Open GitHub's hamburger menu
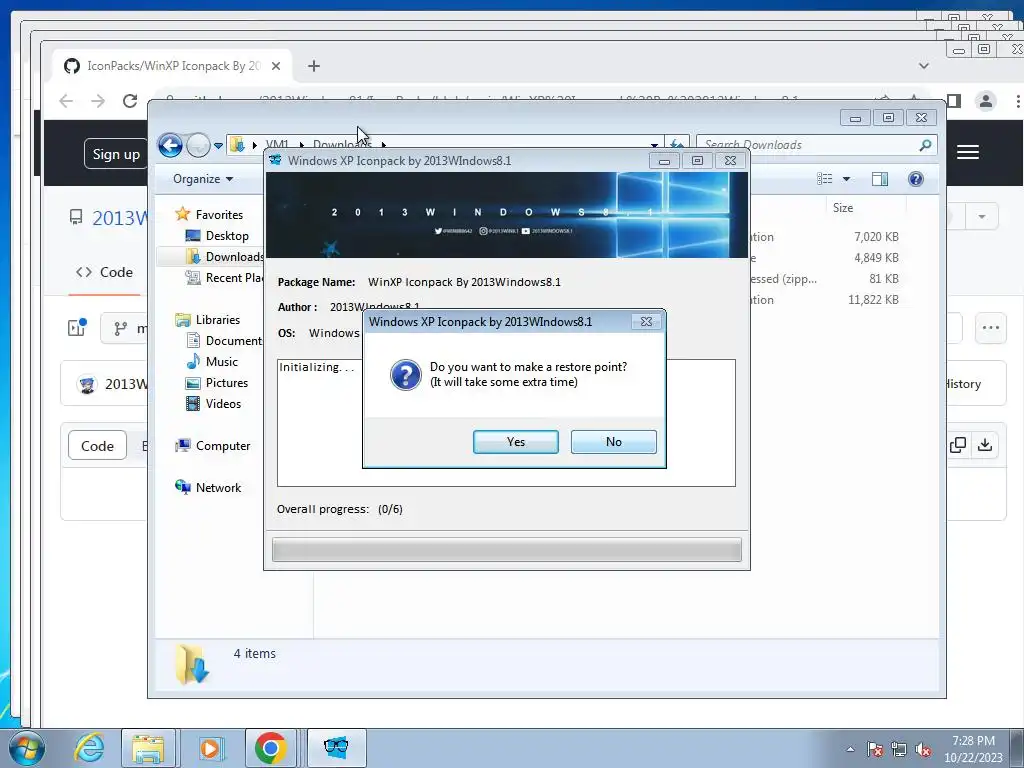Screen dimensions: 1024x768 (x=967, y=152)
